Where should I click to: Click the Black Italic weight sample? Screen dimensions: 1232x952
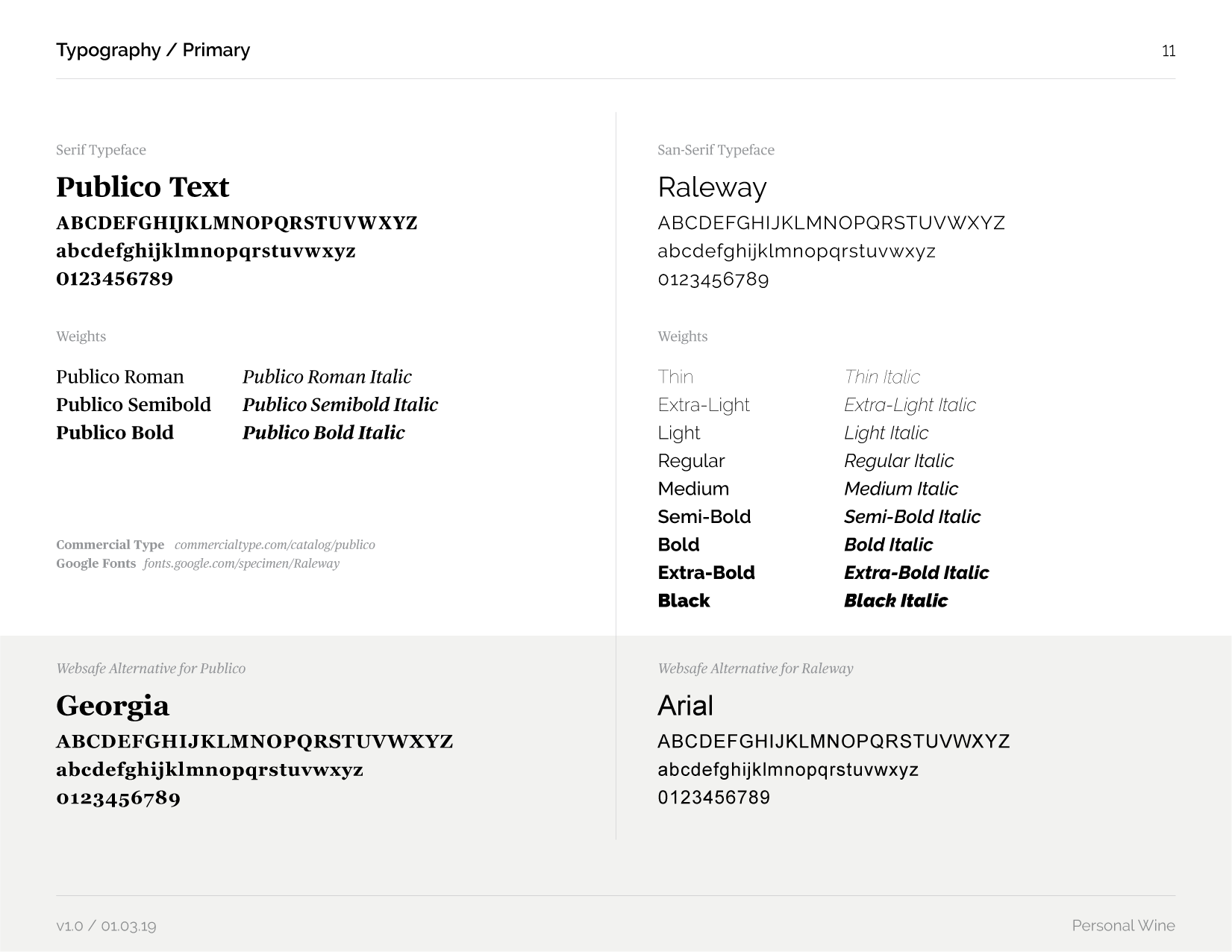point(895,601)
